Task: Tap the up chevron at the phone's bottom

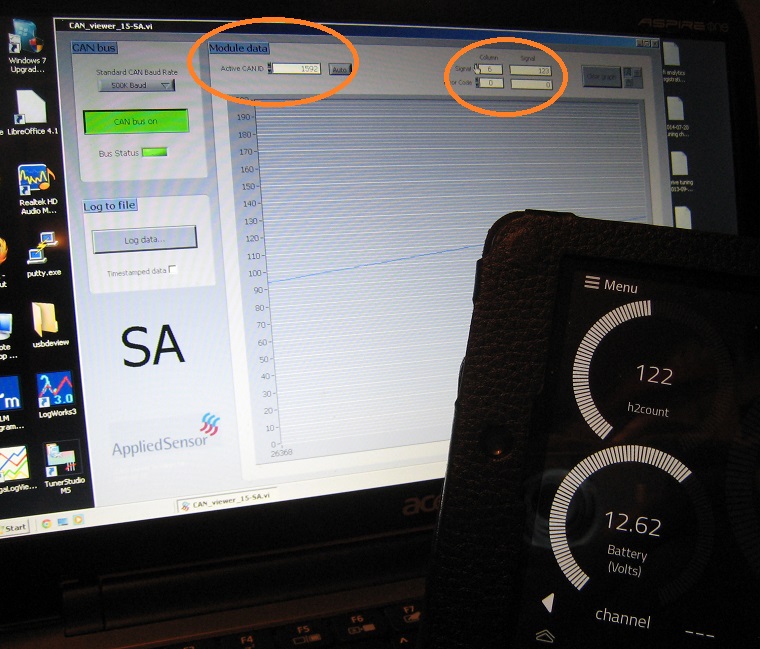Action: click(x=545, y=635)
